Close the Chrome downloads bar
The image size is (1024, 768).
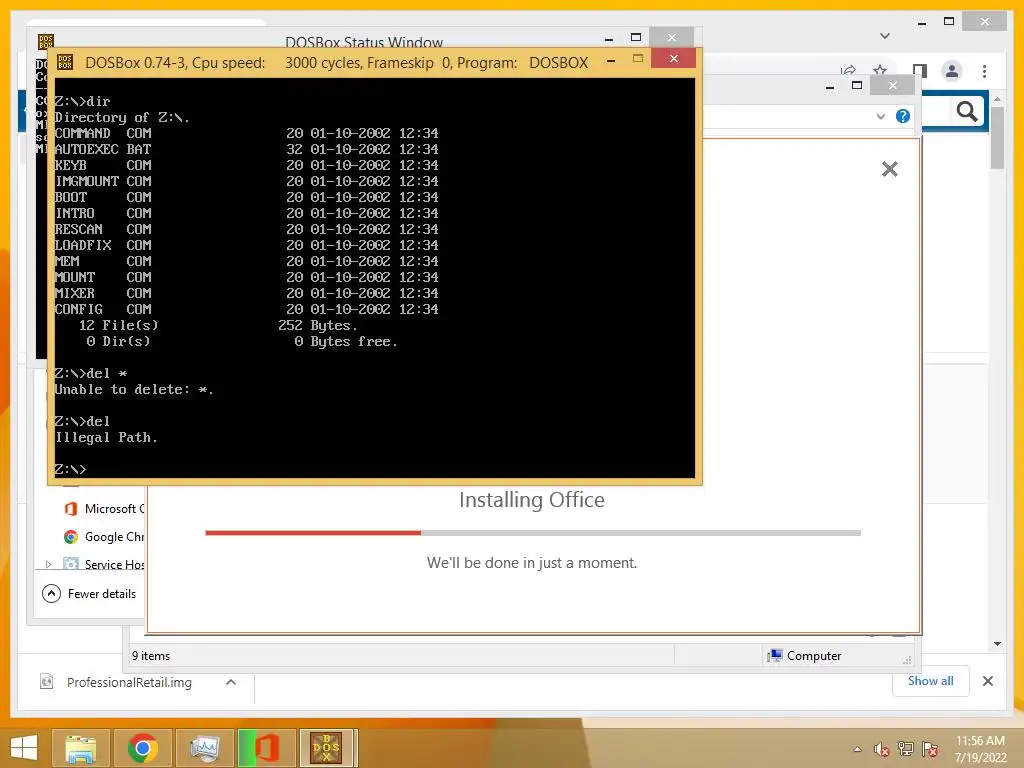(x=988, y=681)
